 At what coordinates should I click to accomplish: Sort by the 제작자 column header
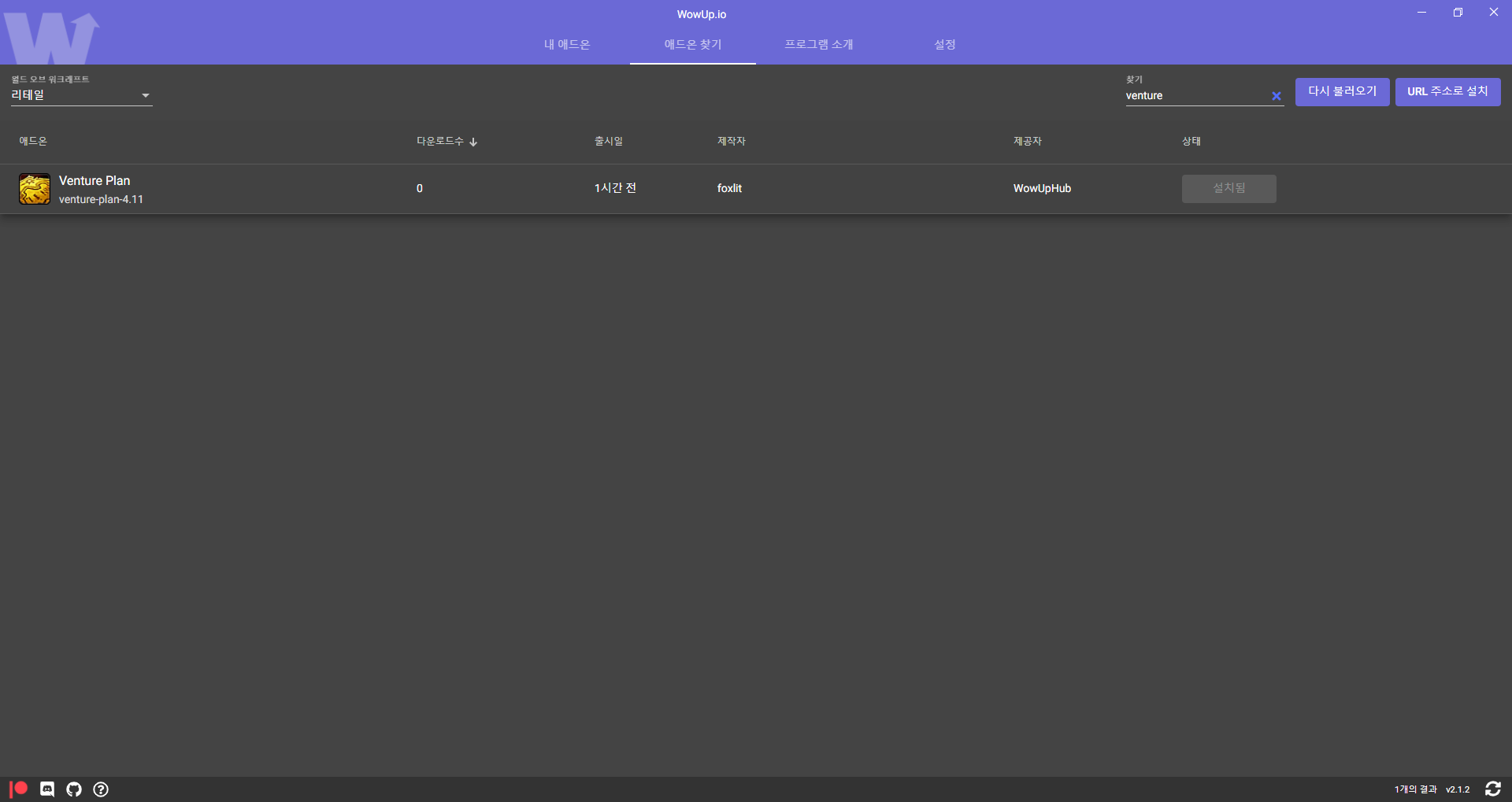(x=731, y=141)
